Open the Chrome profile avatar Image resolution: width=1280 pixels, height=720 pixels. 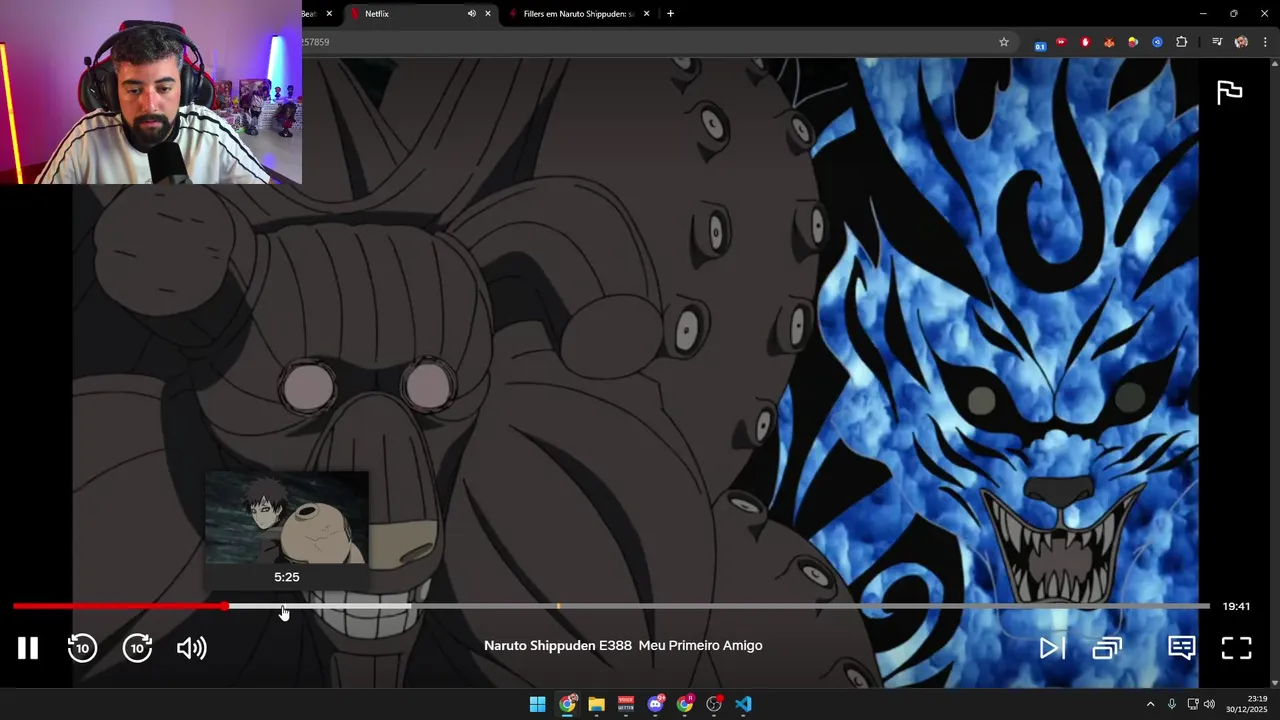click(1241, 42)
